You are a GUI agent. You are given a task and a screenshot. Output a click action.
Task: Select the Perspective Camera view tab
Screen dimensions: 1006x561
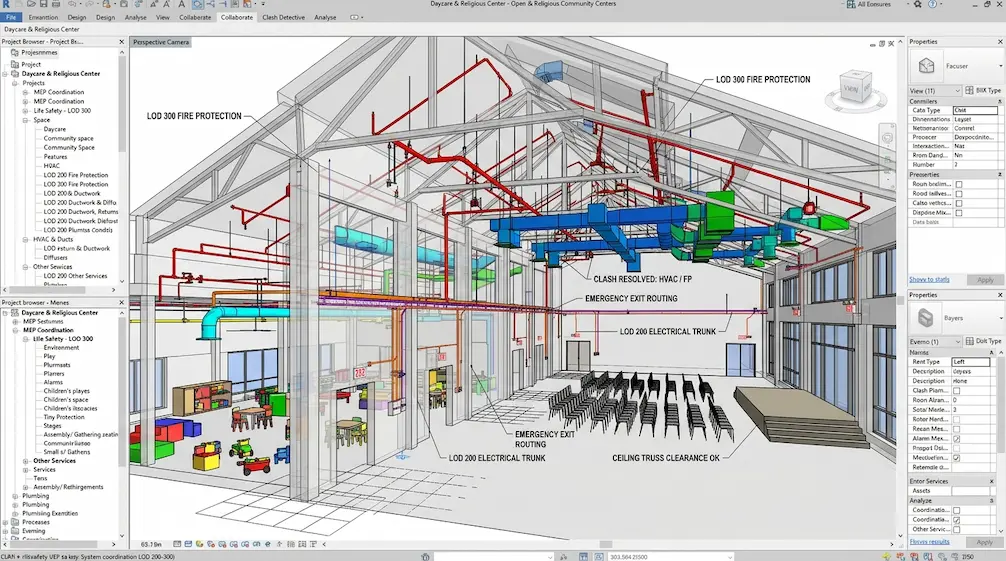point(161,42)
